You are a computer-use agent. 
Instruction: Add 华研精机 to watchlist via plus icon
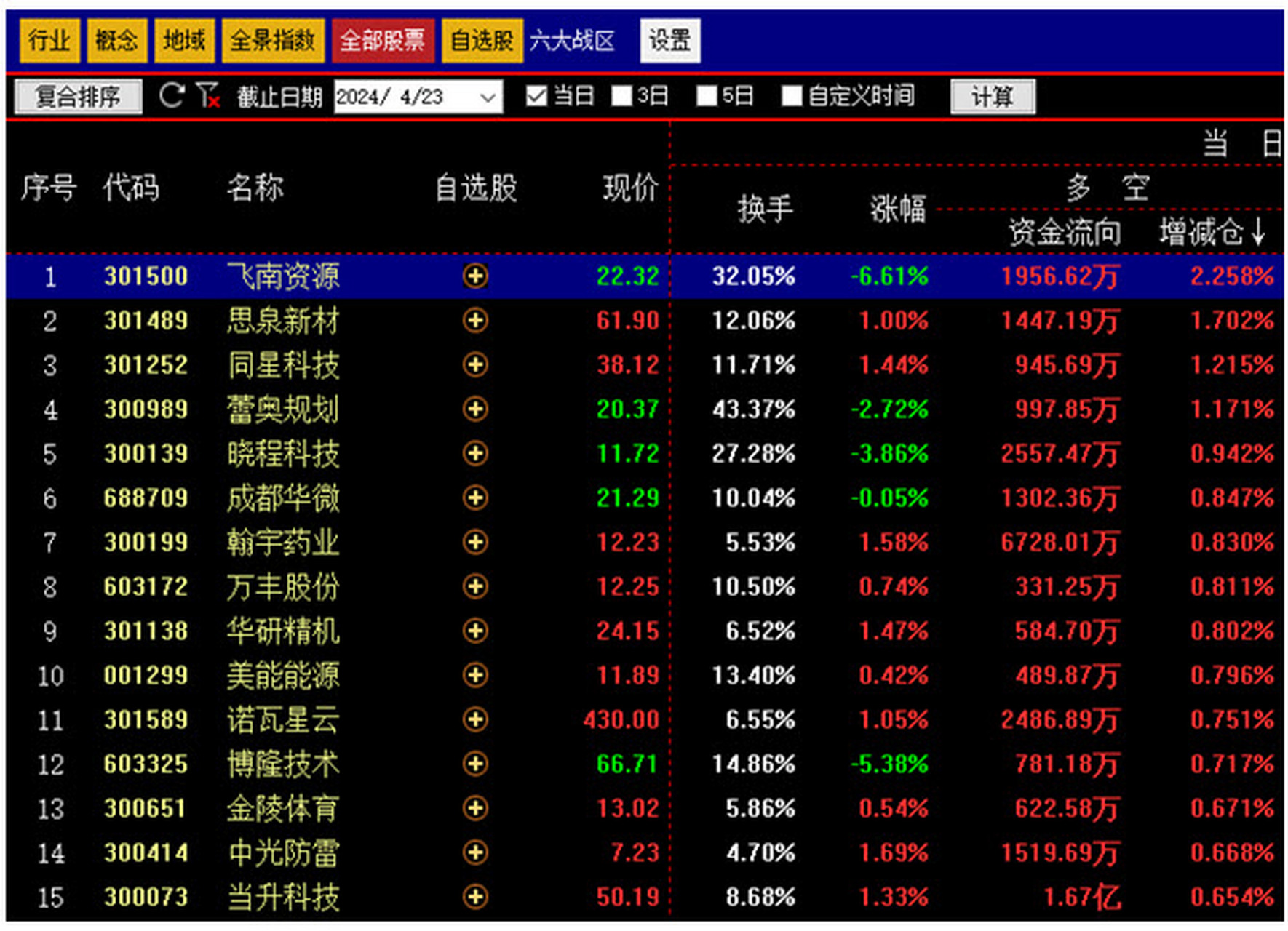(475, 631)
